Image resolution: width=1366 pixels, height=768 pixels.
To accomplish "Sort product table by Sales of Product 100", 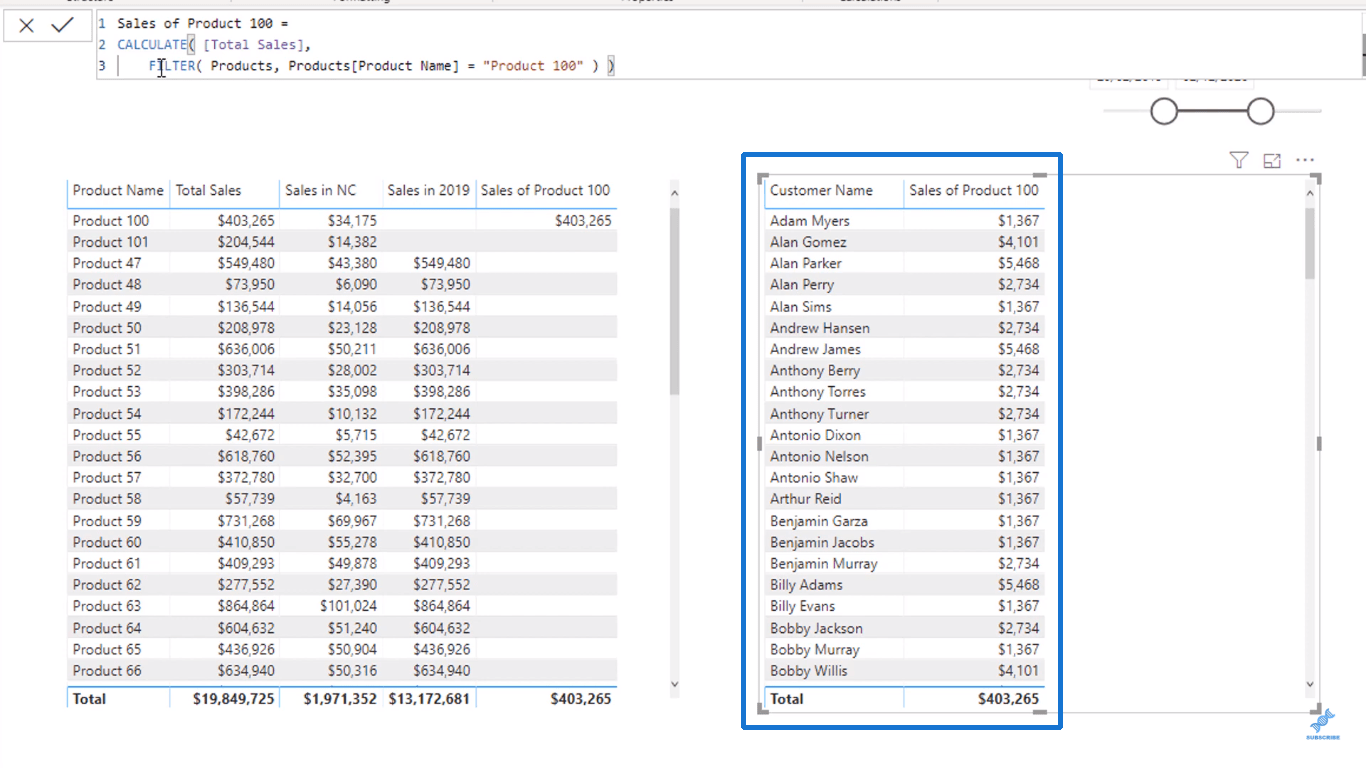I will pos(545,190).
